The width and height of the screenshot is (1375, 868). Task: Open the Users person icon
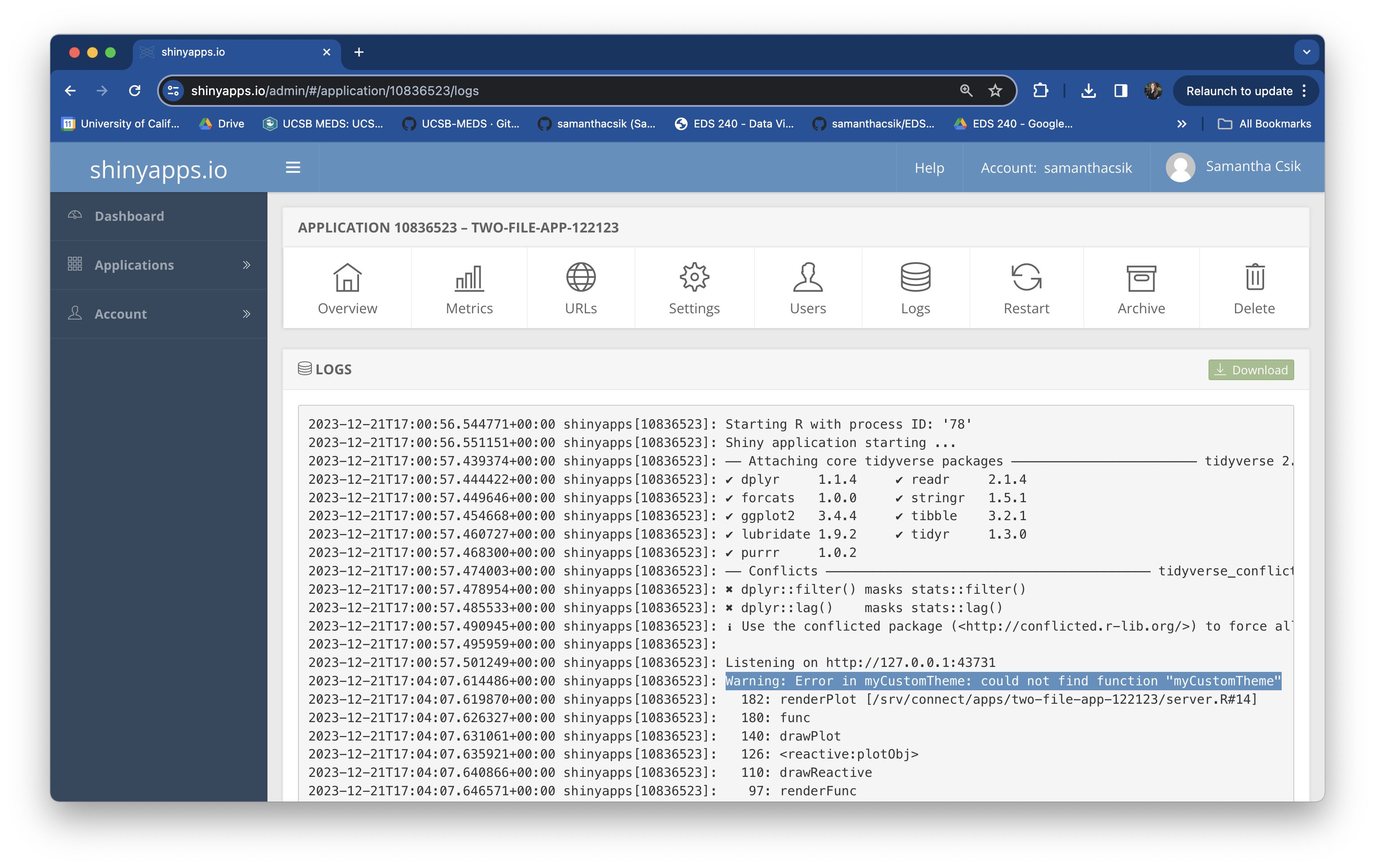pos(807,277)
